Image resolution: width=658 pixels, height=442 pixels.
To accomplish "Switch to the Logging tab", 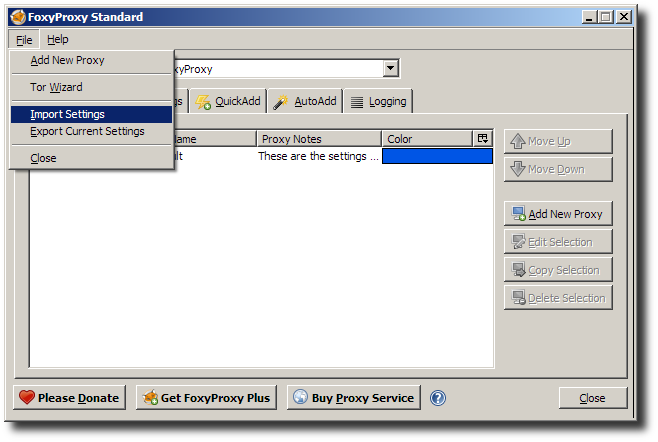I will tap(378, 101).
